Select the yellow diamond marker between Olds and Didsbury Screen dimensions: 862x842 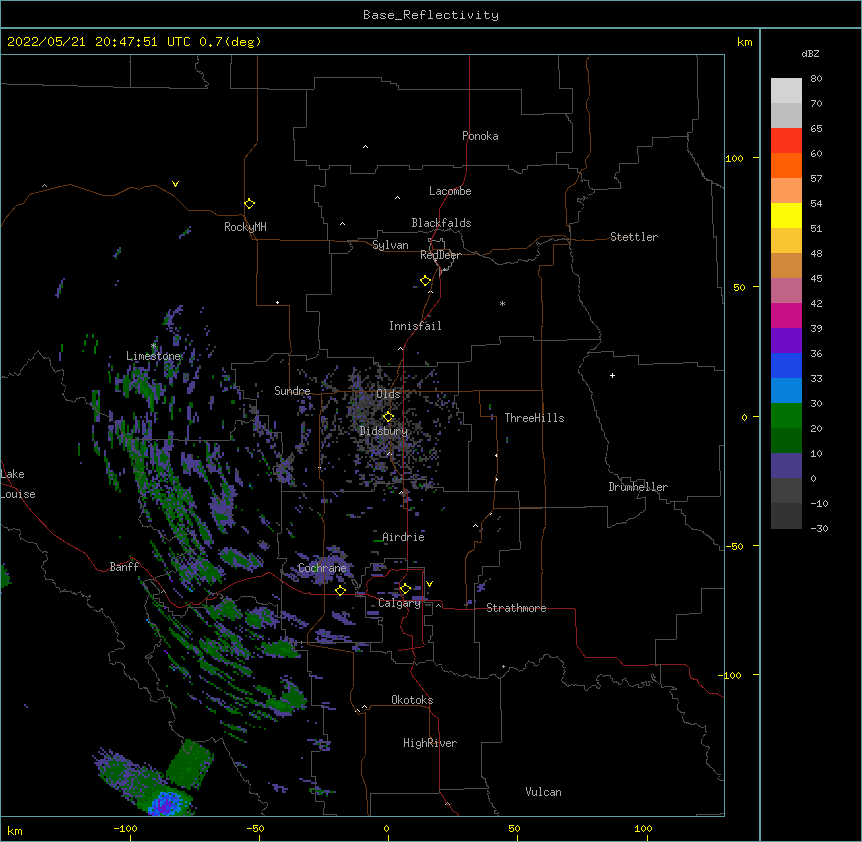point(389,417)
